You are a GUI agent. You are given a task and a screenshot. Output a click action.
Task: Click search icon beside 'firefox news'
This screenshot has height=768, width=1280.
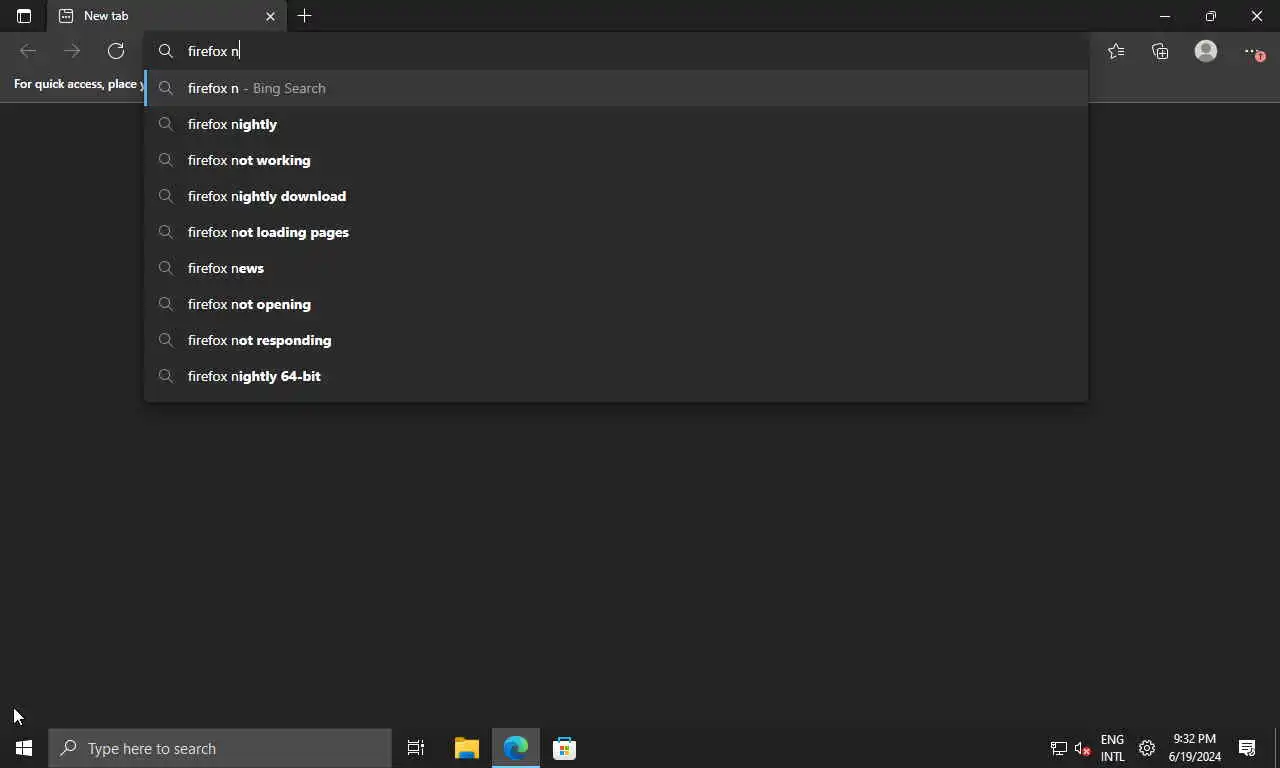[166, 268]
